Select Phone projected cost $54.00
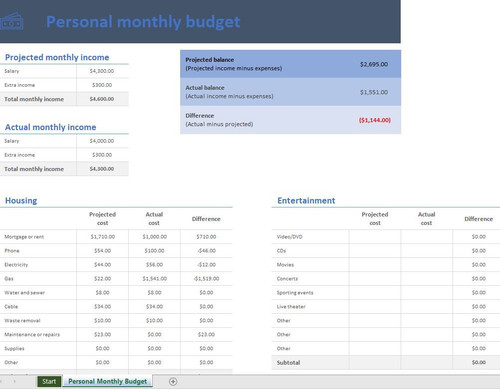The height and width of the screenshot is (389, 500). [103, 251]
